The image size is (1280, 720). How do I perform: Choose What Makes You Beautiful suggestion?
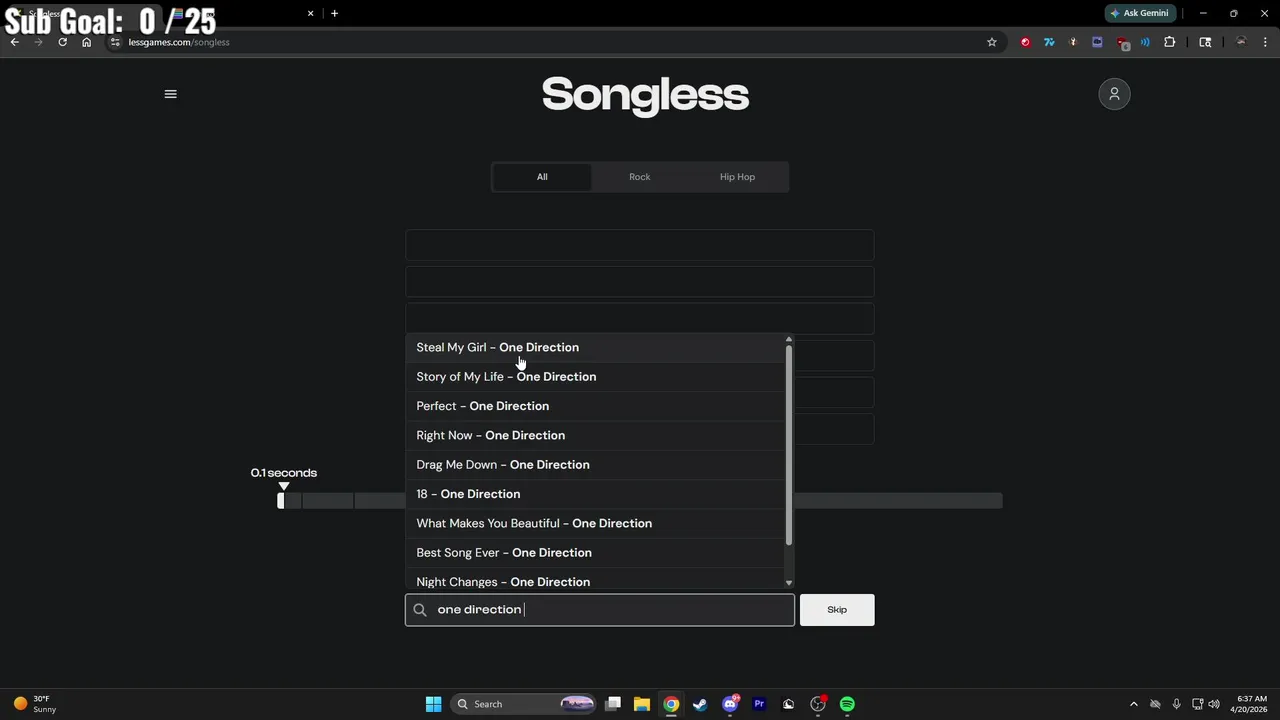(596, 523)
